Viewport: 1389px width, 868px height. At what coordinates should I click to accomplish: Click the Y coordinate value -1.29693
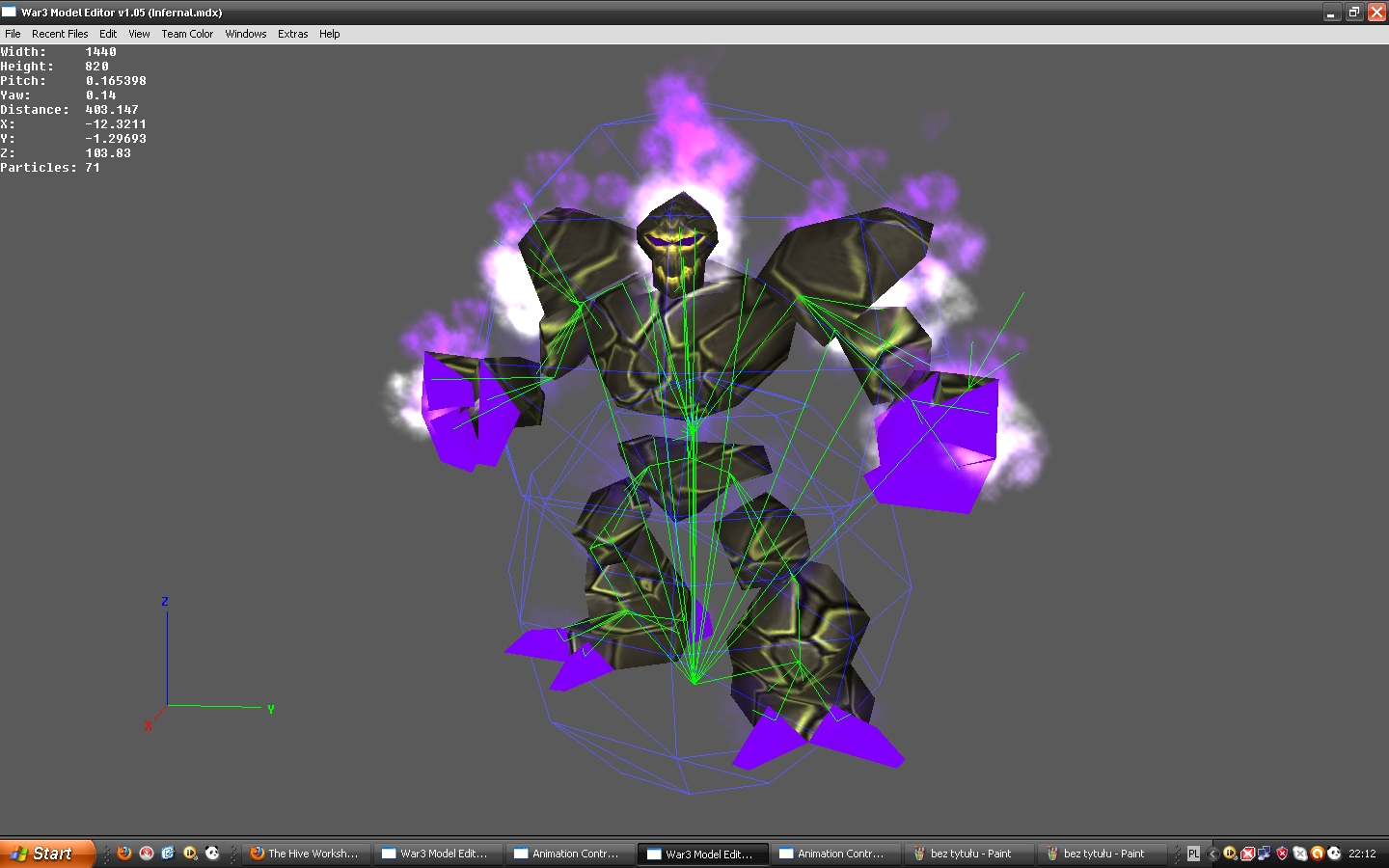(x=116, y=139)
